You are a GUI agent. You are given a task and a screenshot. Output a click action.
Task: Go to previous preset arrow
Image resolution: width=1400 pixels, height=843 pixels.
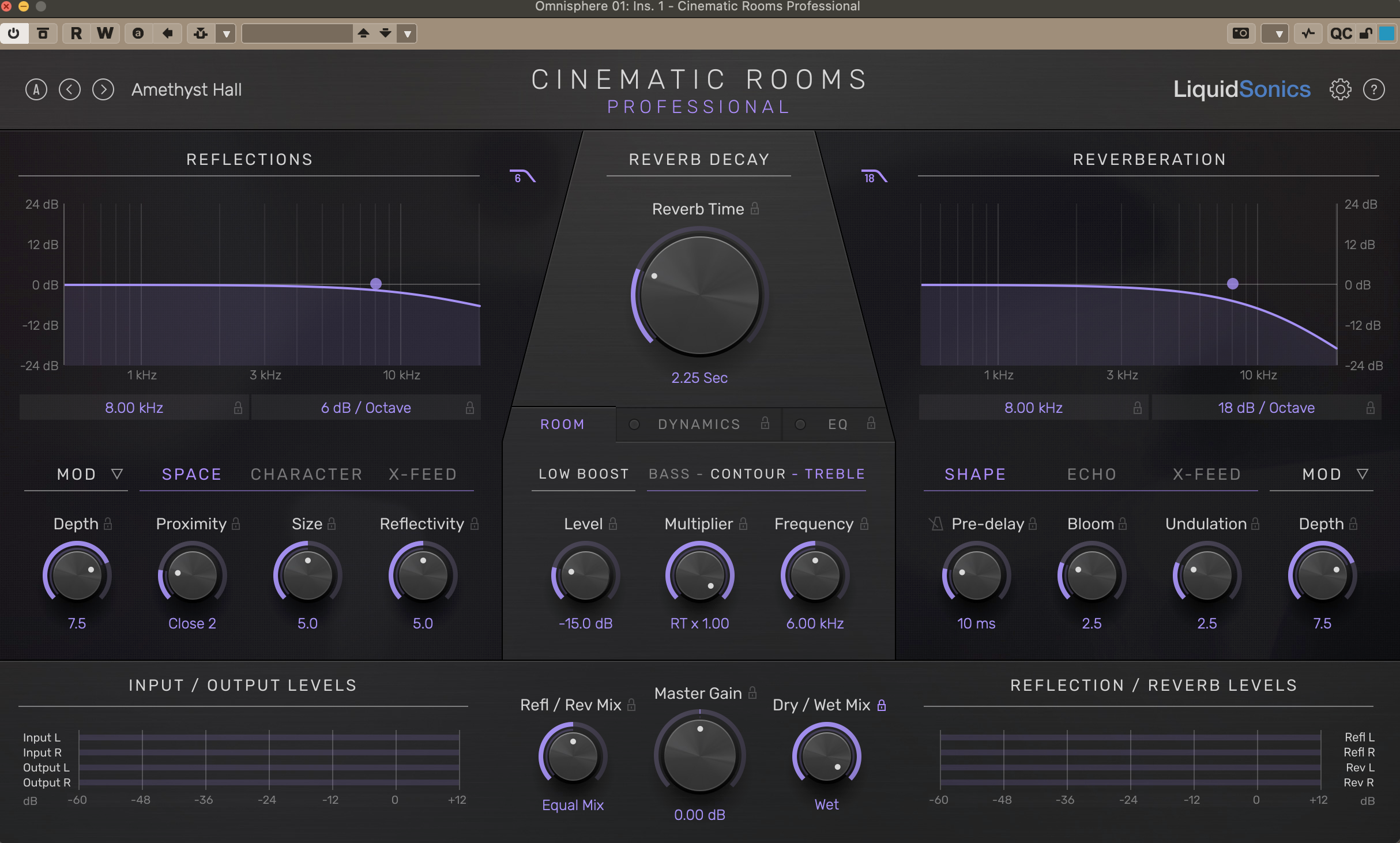(70, 89)
